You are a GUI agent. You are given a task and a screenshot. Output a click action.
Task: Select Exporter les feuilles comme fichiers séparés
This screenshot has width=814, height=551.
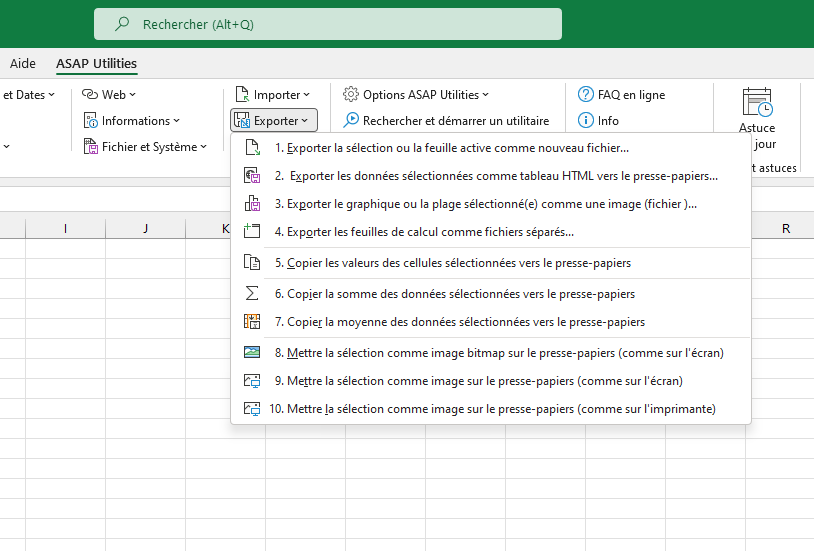[x=491, y=232]
